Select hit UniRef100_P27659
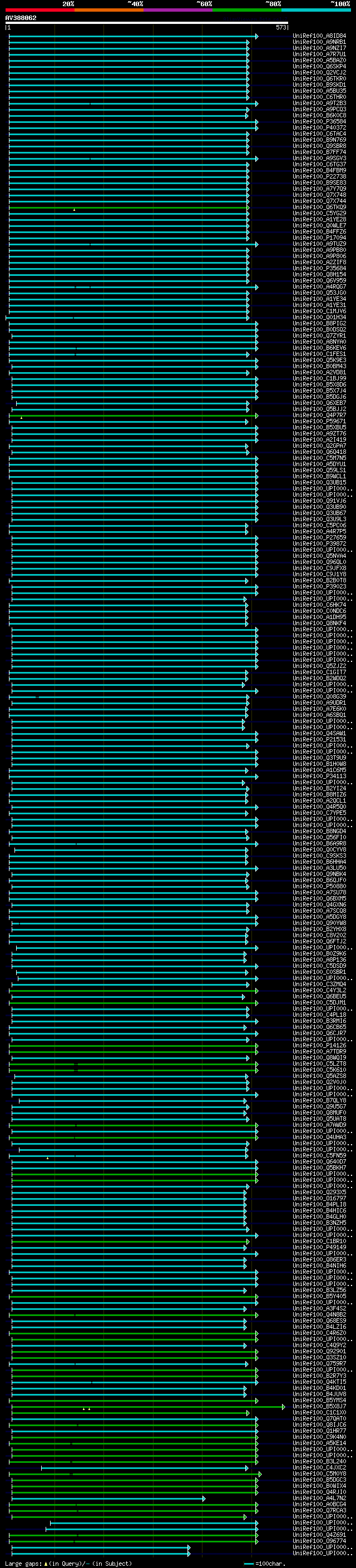 319,537
